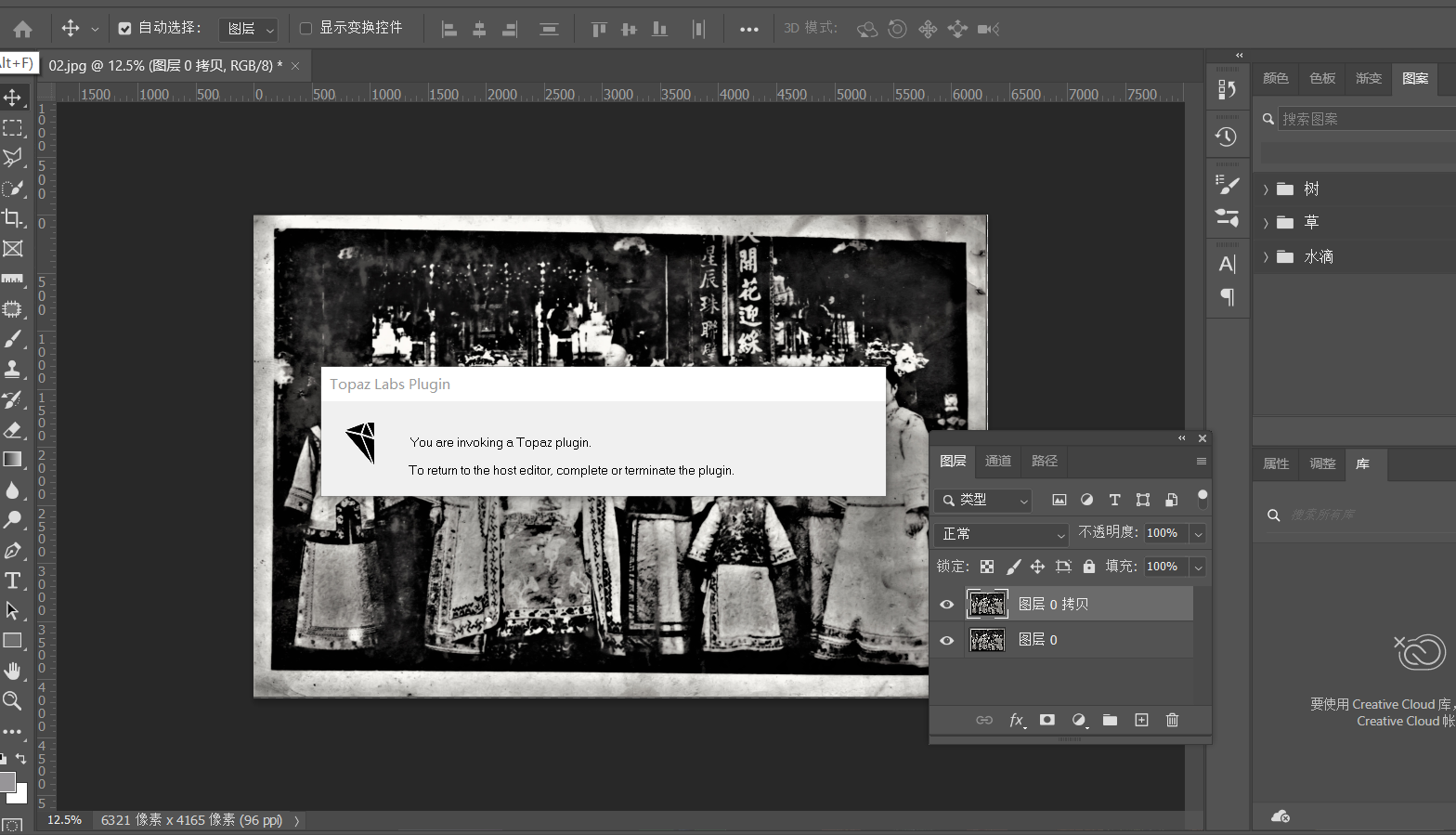The height and width of the screenshot is (835, 1456).
Task: Open the History panel clock icon
Action: [1227, 137]
